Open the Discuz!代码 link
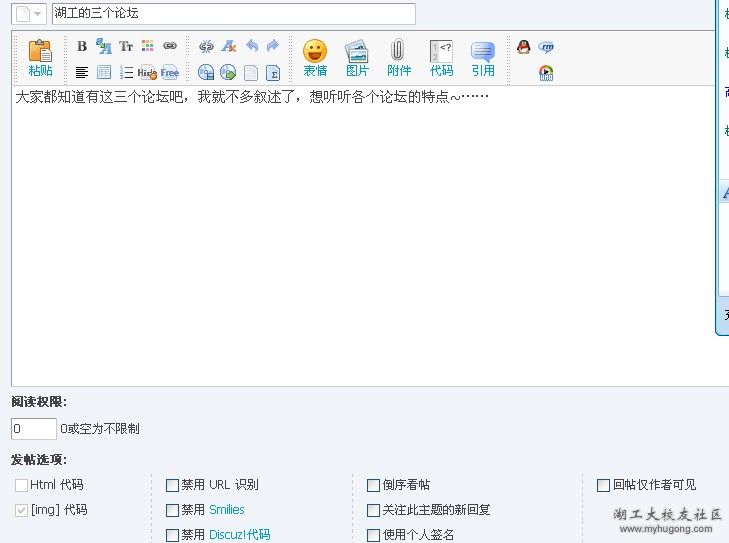The width and height of the screenshot is (729, 543). click(x=239, y=535)
